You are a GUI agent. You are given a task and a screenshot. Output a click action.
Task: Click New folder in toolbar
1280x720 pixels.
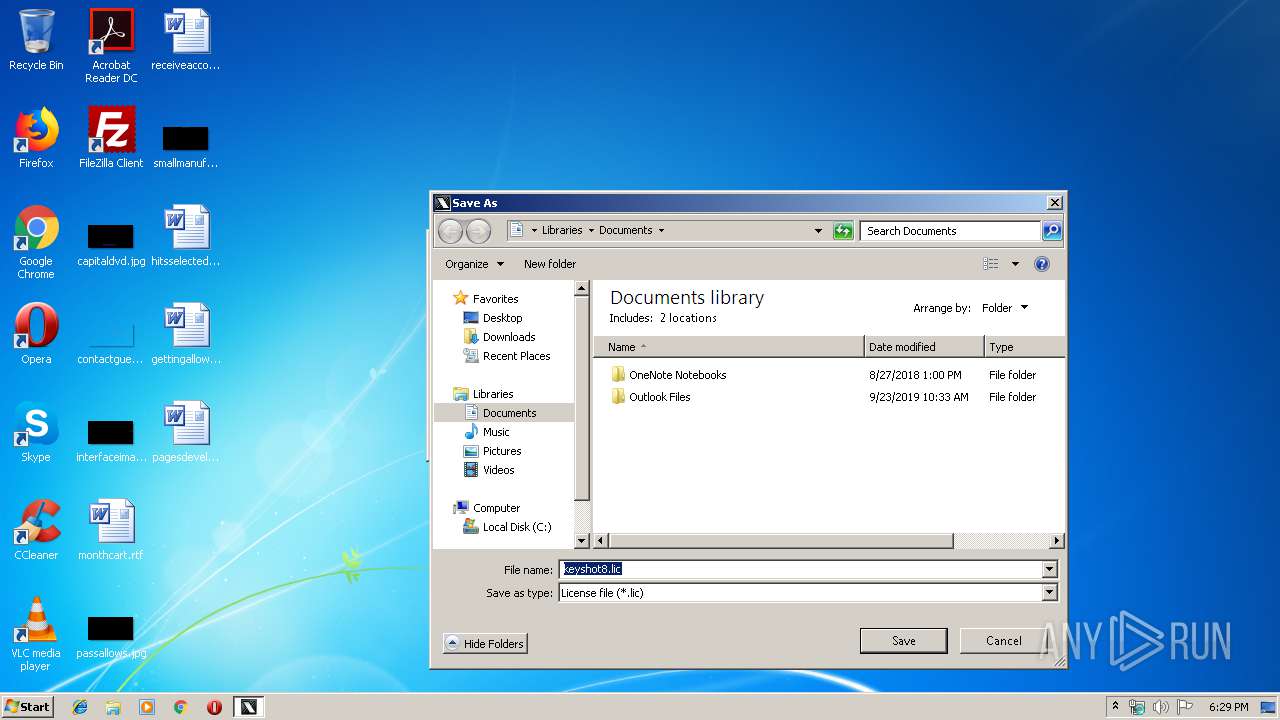click(550, 264)
